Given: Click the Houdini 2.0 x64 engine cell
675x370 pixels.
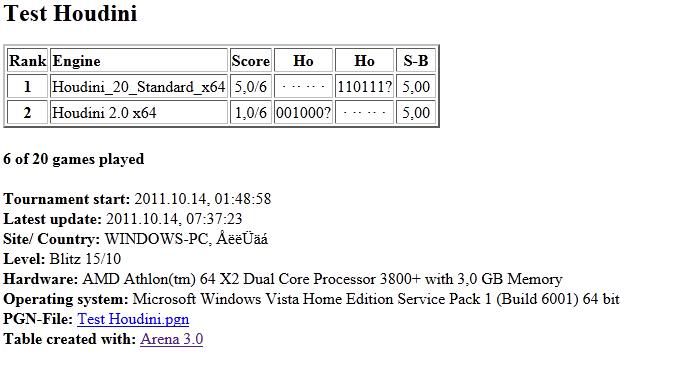Looking at the screenshot, I should coord(139,112).
